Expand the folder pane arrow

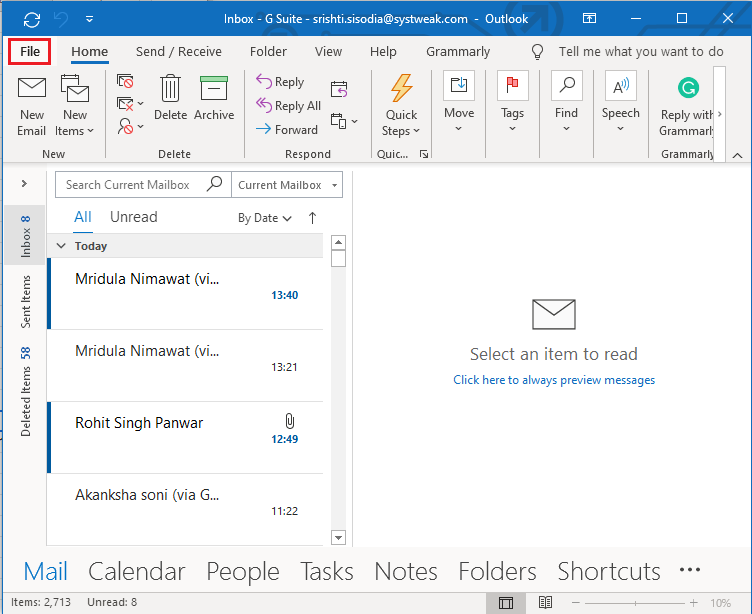point(24,184)
